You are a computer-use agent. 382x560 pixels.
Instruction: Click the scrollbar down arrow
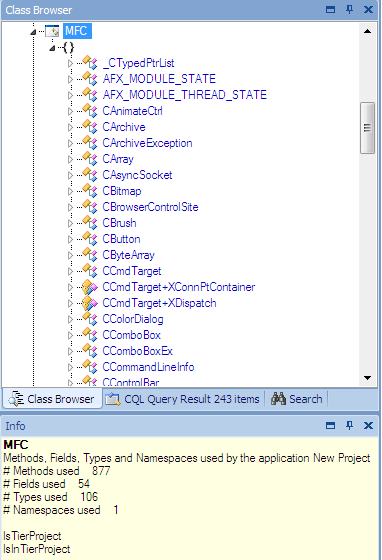coord(367,378)
